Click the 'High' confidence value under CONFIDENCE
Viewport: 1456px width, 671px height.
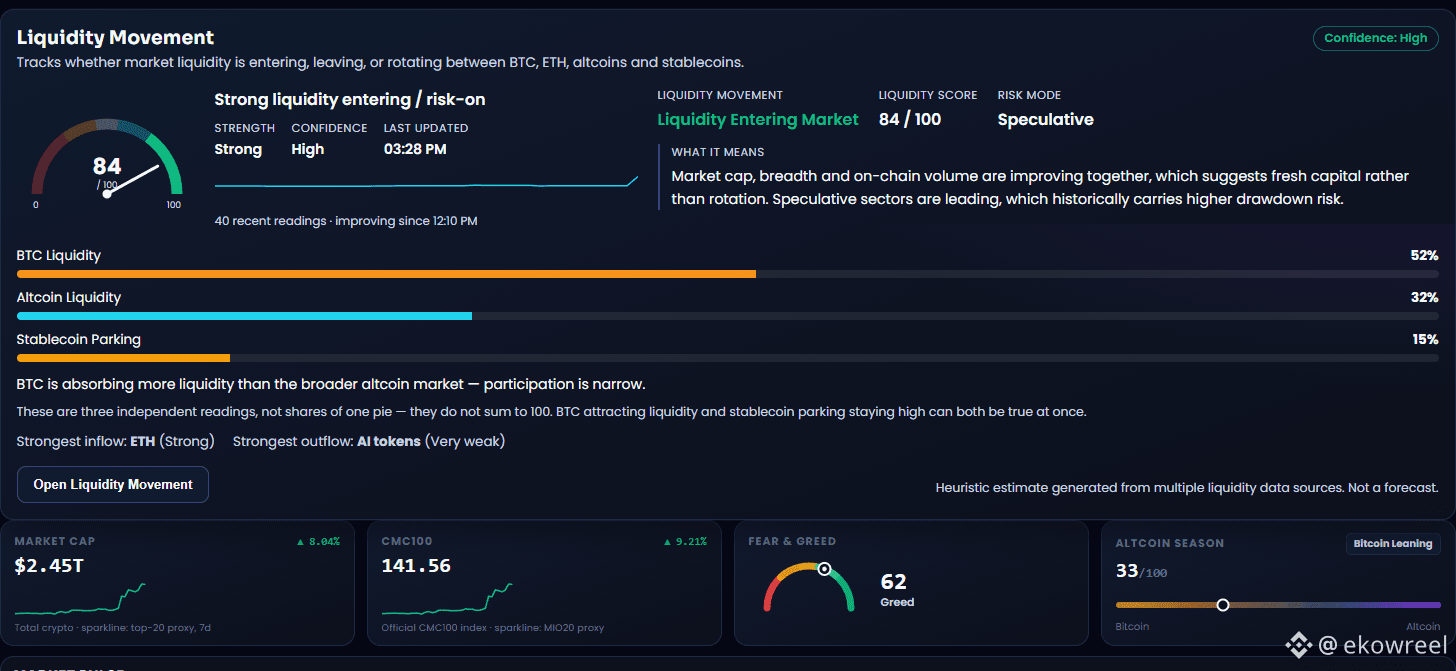click(x=308, y=149)
